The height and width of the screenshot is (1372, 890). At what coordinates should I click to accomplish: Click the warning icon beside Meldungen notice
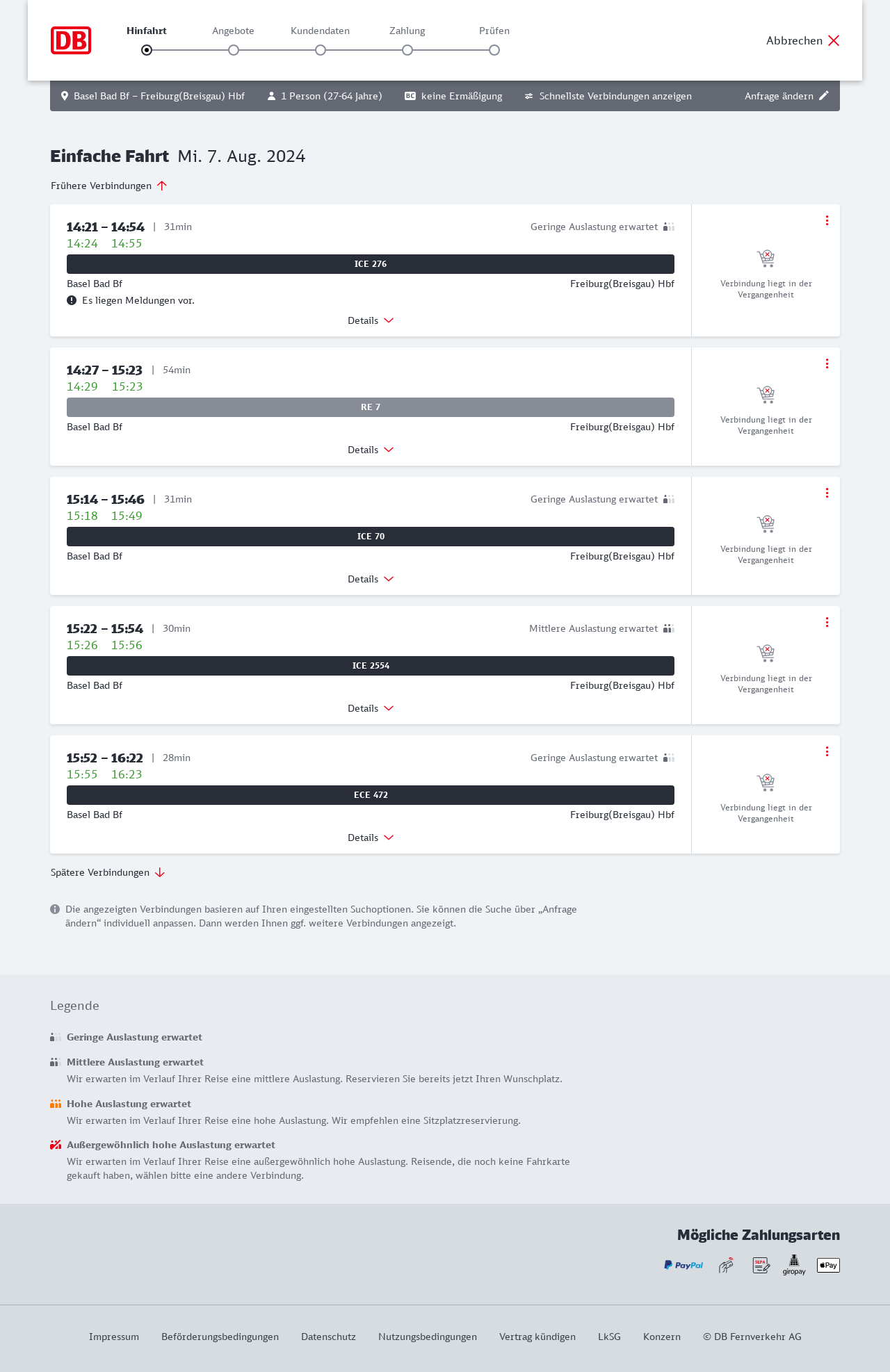click(72, 300)
